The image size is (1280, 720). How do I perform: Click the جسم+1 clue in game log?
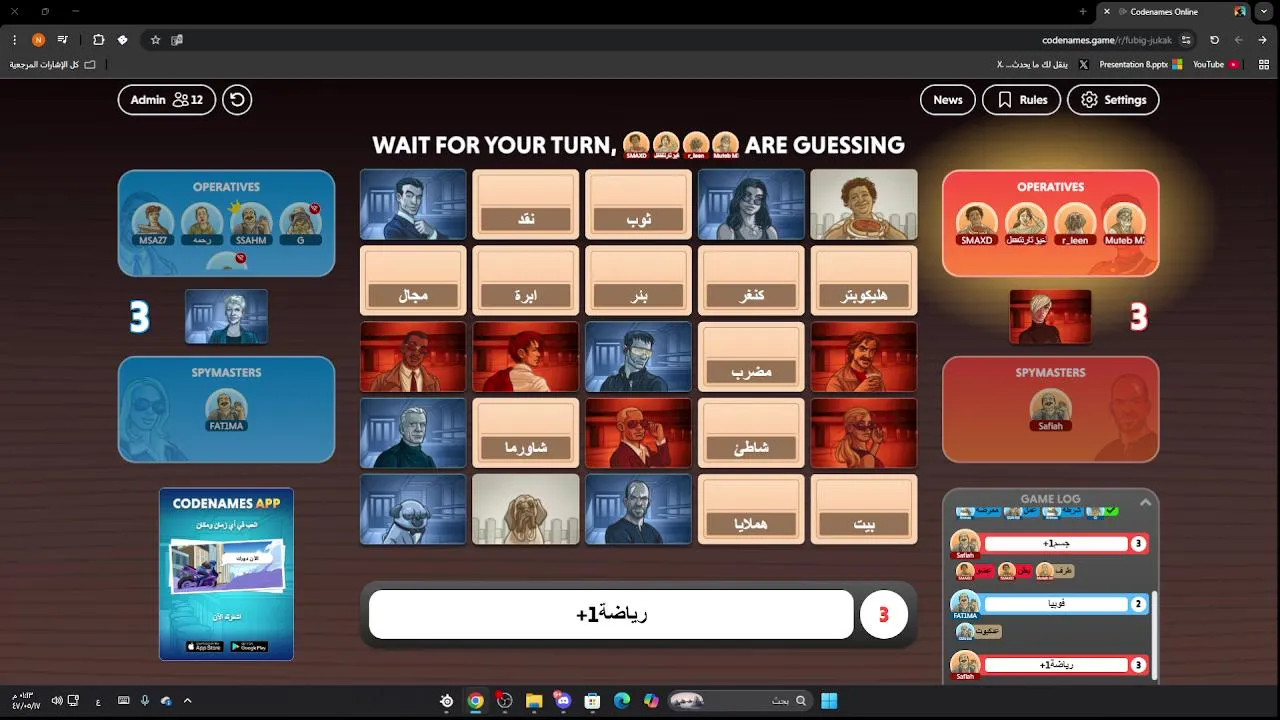tap(1057, 544)
